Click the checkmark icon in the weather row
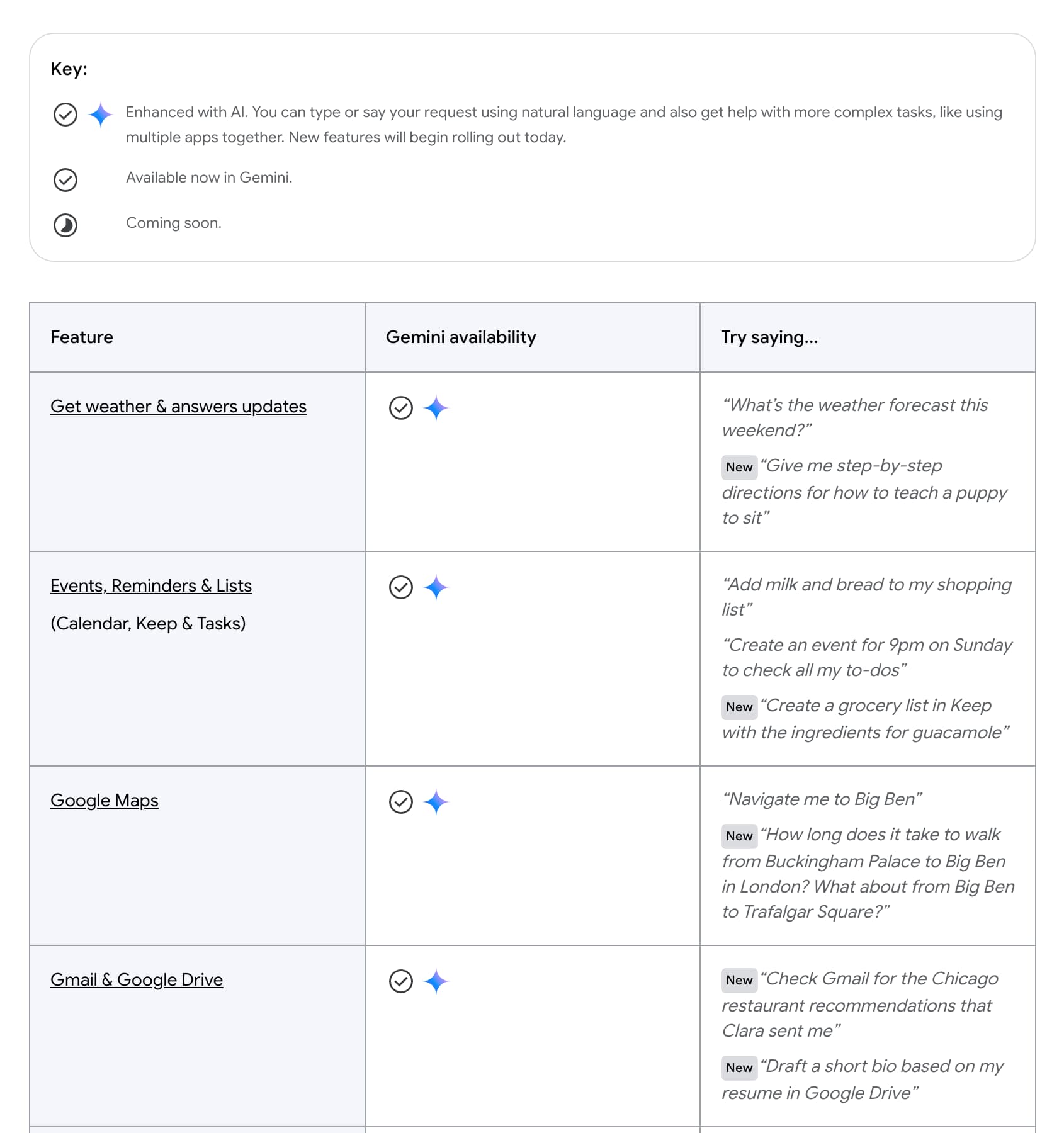This screenshot has height=1133, width=1064. pyautogui.click(x=401, y=408)
